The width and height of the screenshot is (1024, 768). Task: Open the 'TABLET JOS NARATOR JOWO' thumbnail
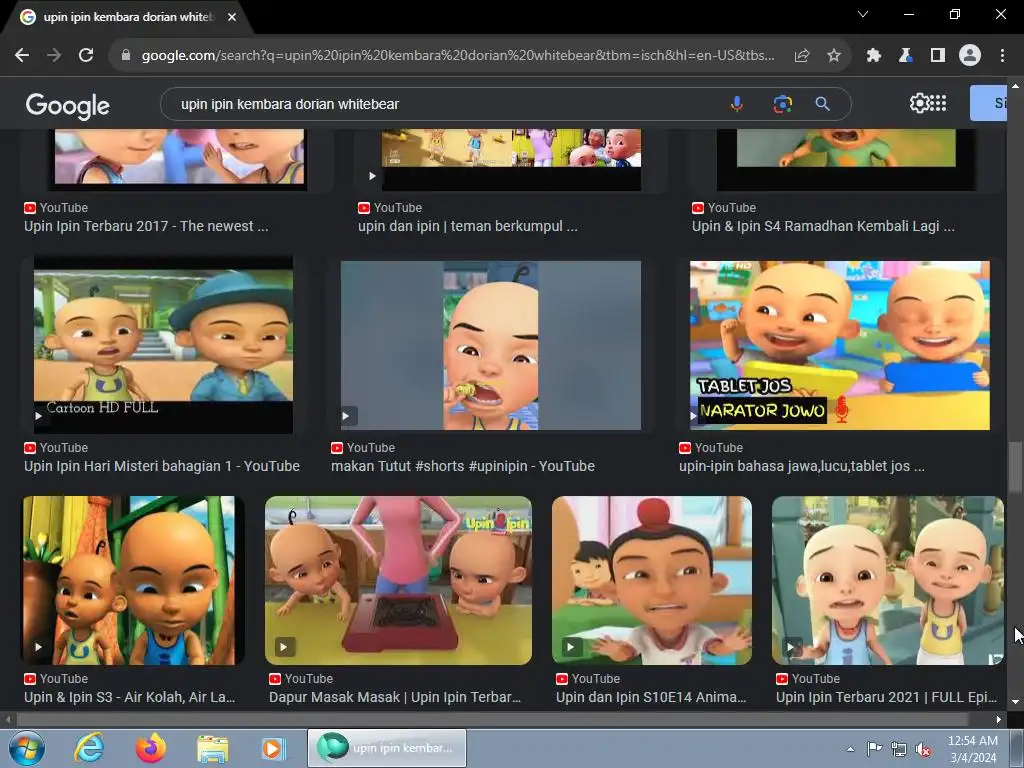tap(840, 345)
